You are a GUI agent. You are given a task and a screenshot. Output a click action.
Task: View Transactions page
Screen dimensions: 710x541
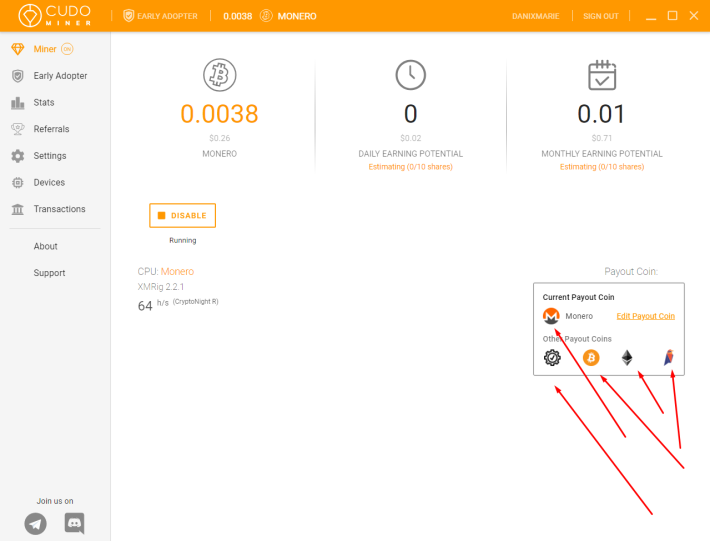(59, 209)
